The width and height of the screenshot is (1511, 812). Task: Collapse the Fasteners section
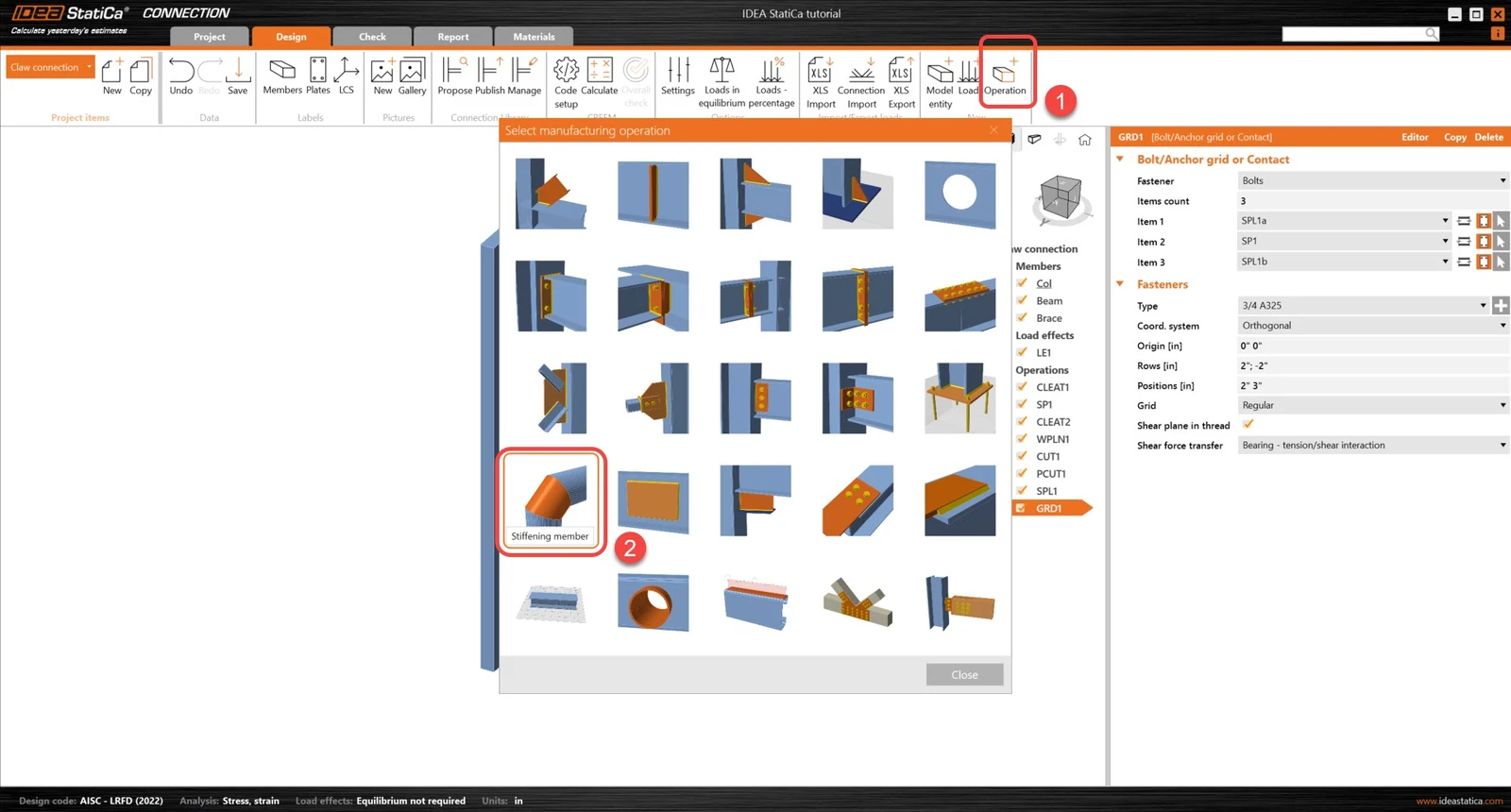click(1120, 284)
